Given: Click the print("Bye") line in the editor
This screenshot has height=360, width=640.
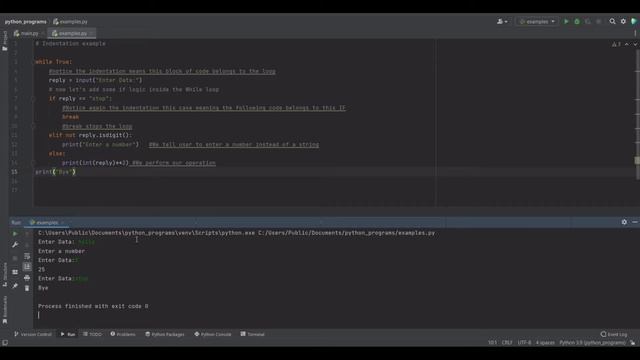Looking at the screenshot, I should [x=56, y=172].
